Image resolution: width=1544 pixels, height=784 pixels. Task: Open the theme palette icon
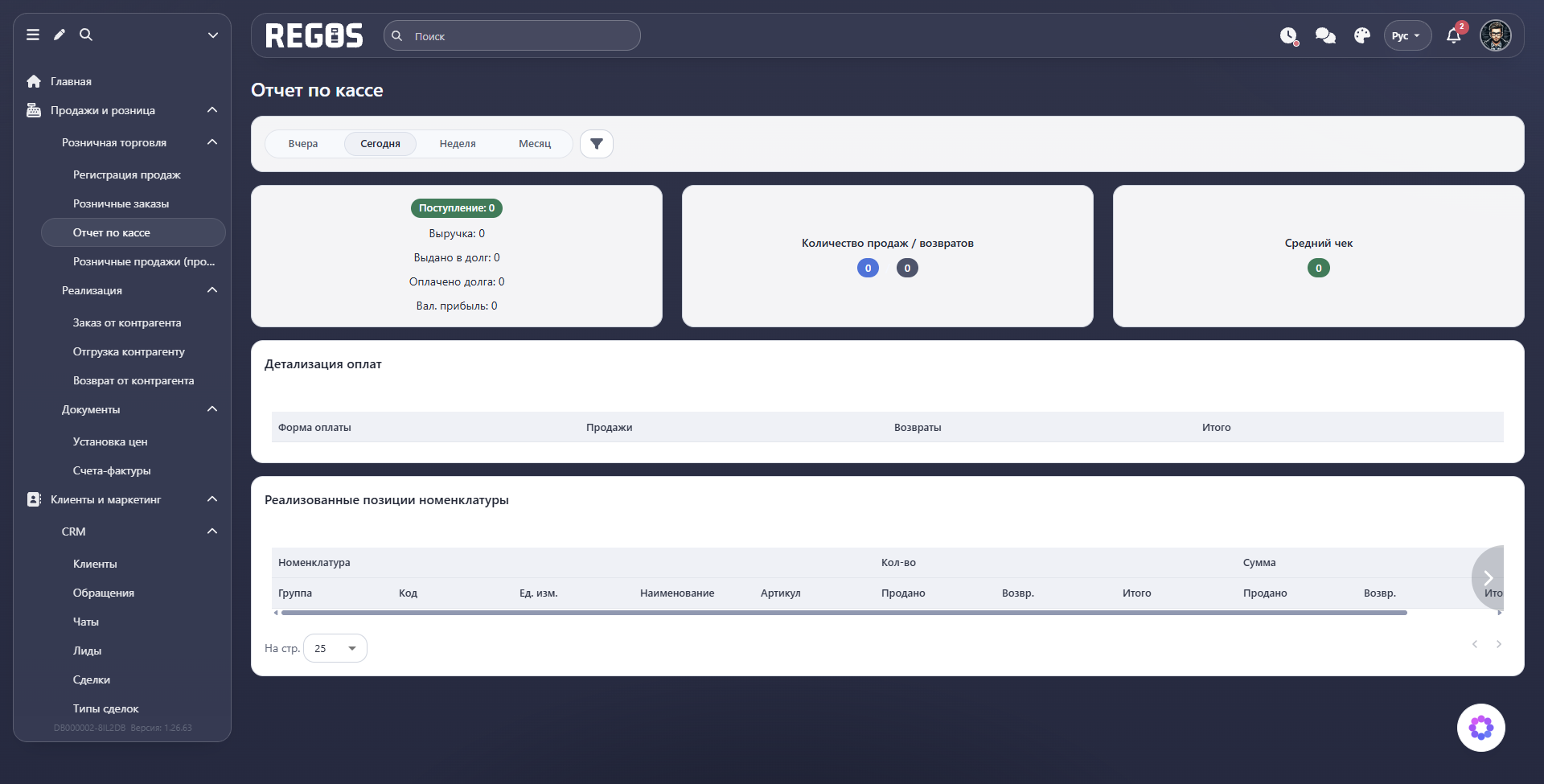1362,35
